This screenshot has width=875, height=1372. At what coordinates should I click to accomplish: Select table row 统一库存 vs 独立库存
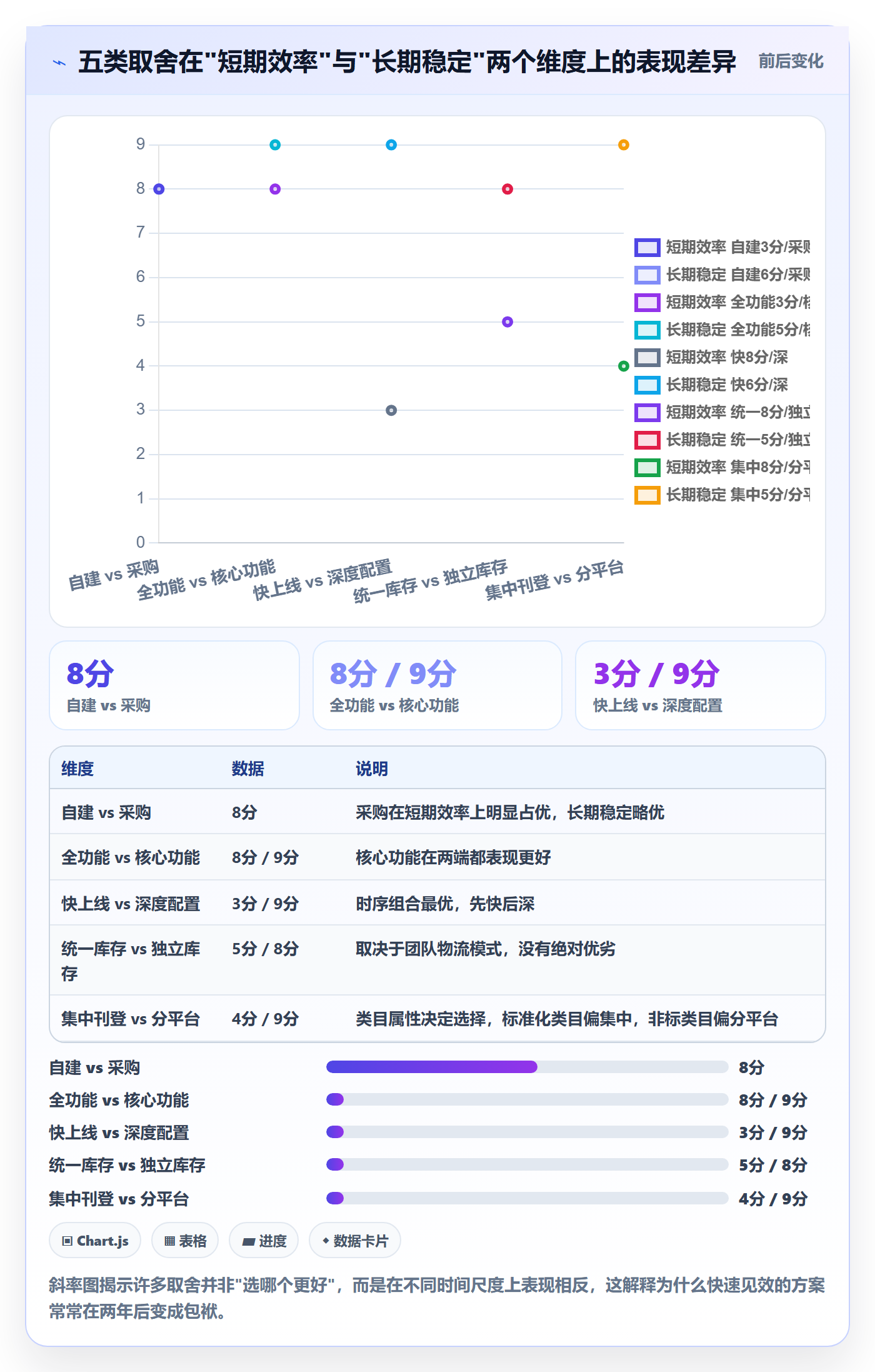point(437,961)
